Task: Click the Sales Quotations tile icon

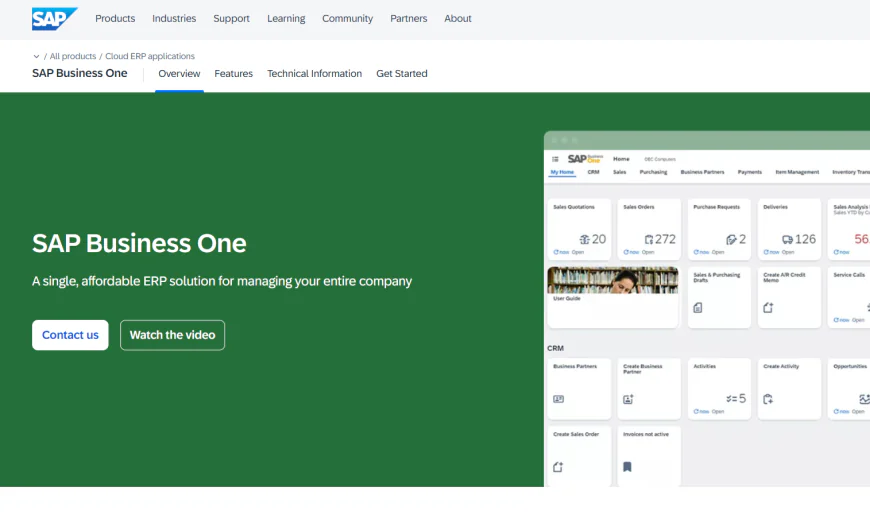Action: tap(585, 240)
